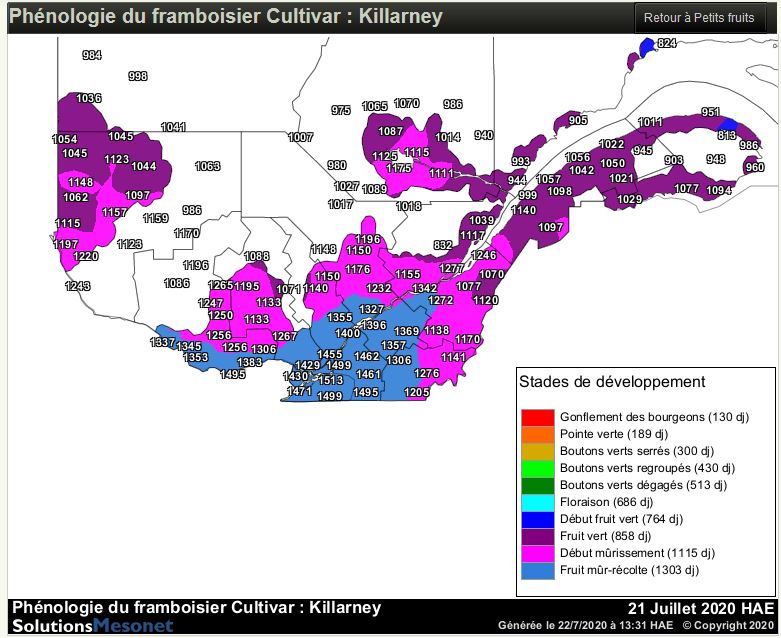The image size is (781, 638).
Task: Click the 1205 degree-day label
Action: 417,393
